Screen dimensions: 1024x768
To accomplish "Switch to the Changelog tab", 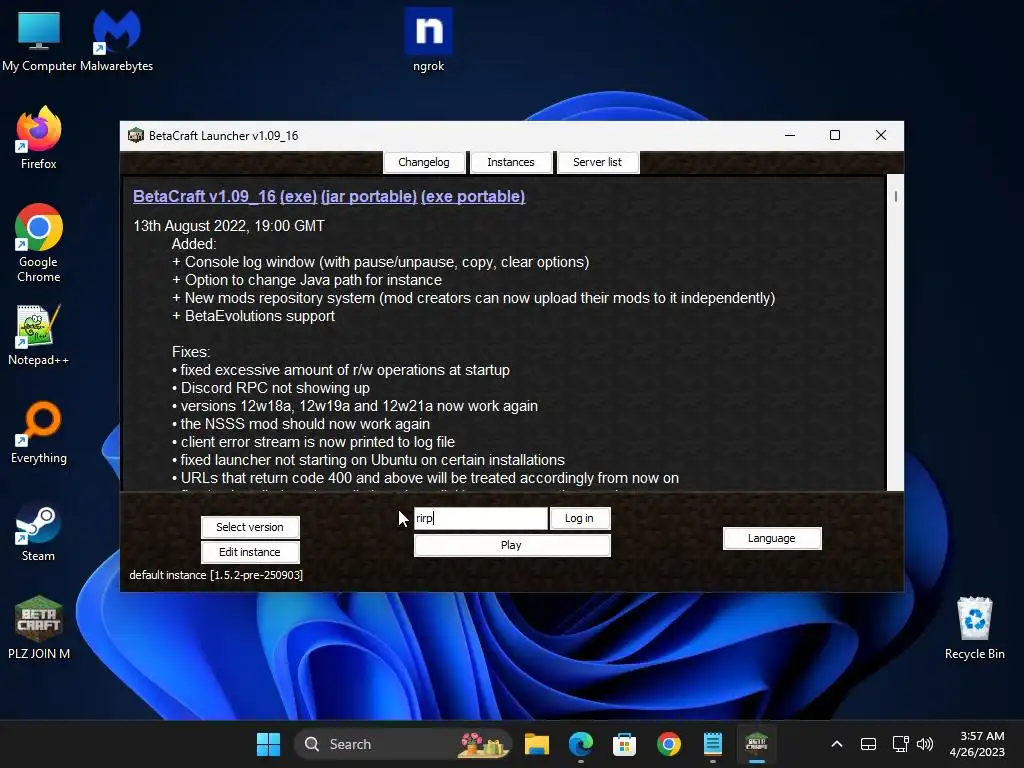I will tap(424, 162).
